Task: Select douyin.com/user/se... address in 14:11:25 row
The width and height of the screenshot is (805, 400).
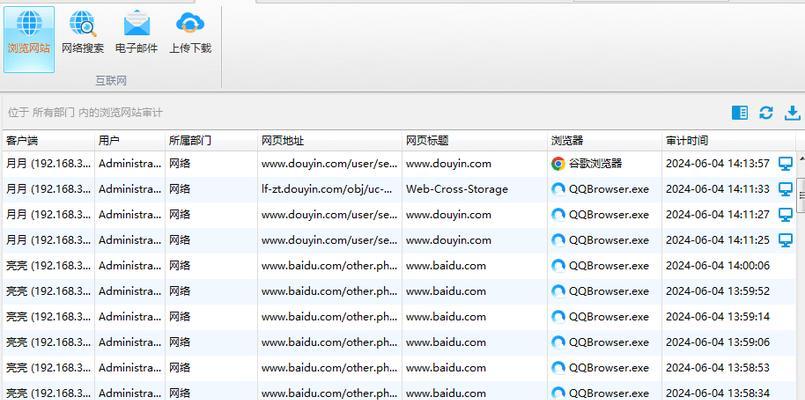Action: tap(330, 240)
